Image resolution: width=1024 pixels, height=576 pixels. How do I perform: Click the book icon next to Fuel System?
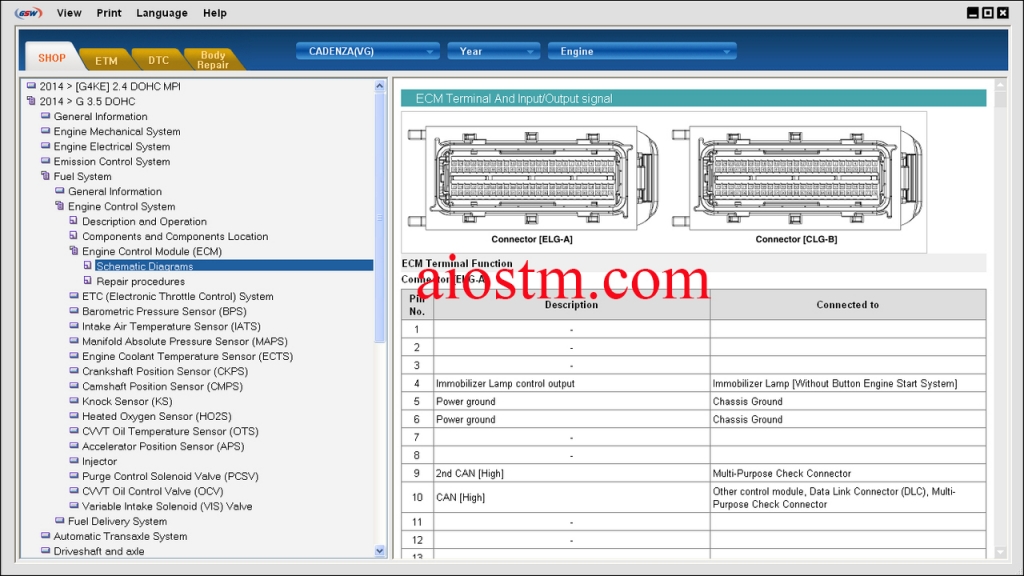tap(44, 176)
